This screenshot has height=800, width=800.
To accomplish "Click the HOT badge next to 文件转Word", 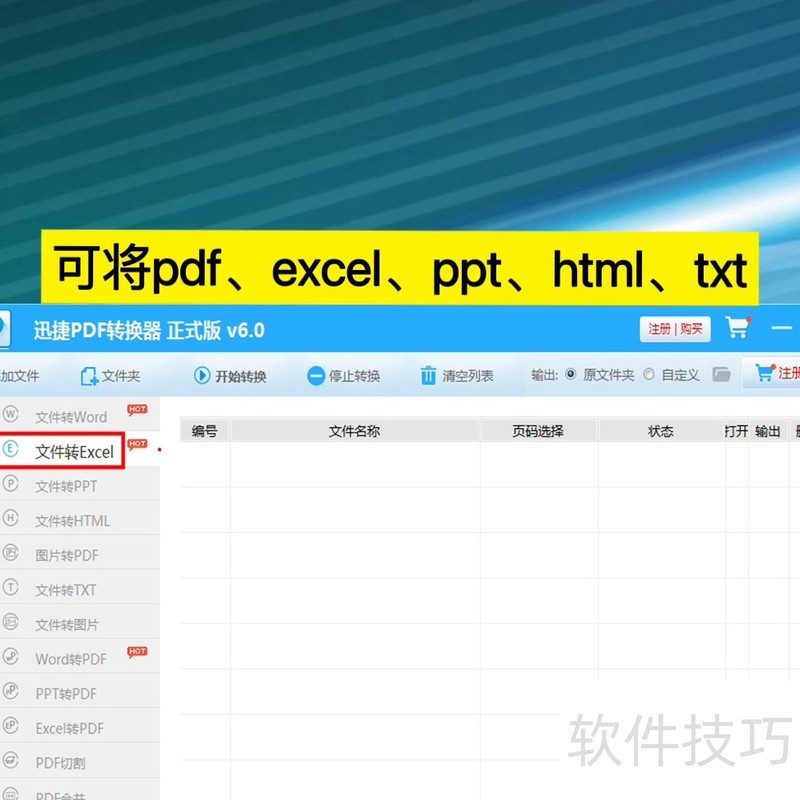I will [137, 410].
